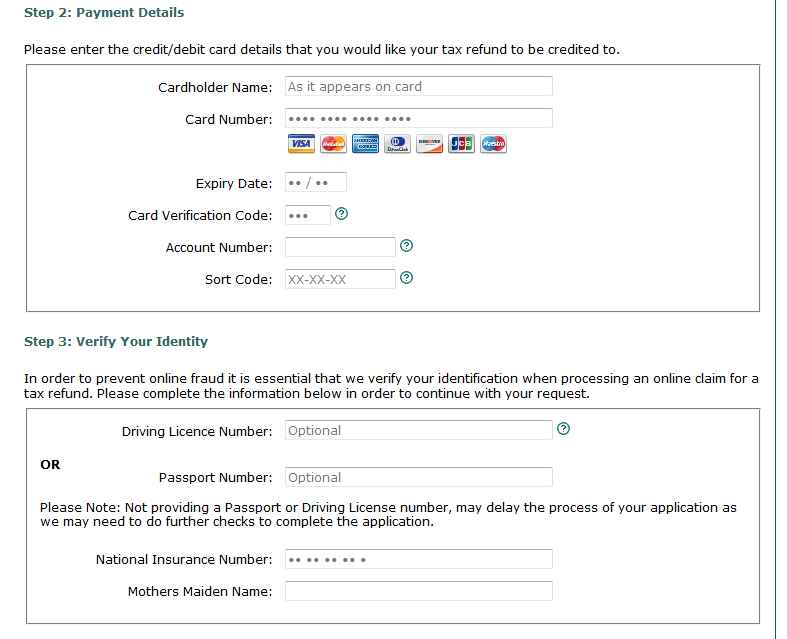Click the Discover card logo

point(429,144)
